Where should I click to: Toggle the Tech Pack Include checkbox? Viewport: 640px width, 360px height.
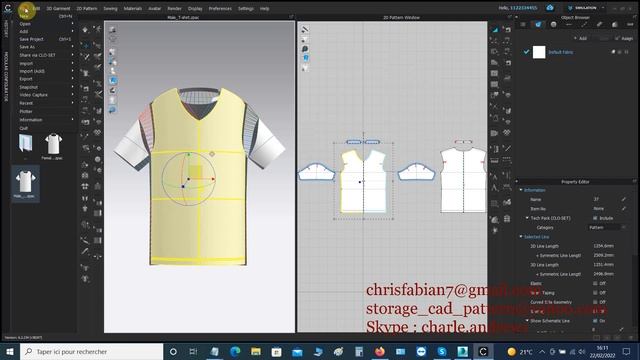point(595,218)
